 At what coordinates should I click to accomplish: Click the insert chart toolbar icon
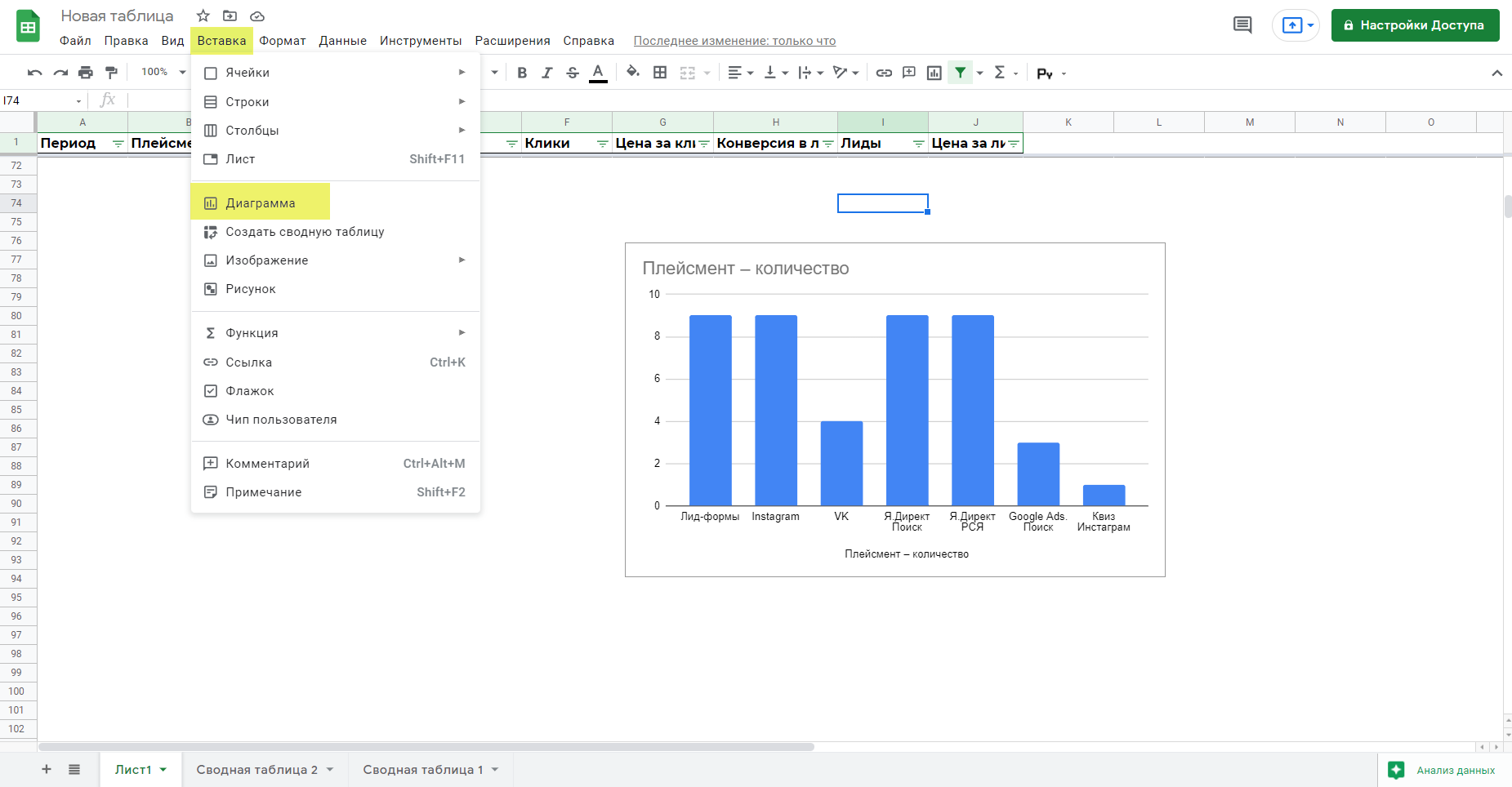[x=934, y=73]
